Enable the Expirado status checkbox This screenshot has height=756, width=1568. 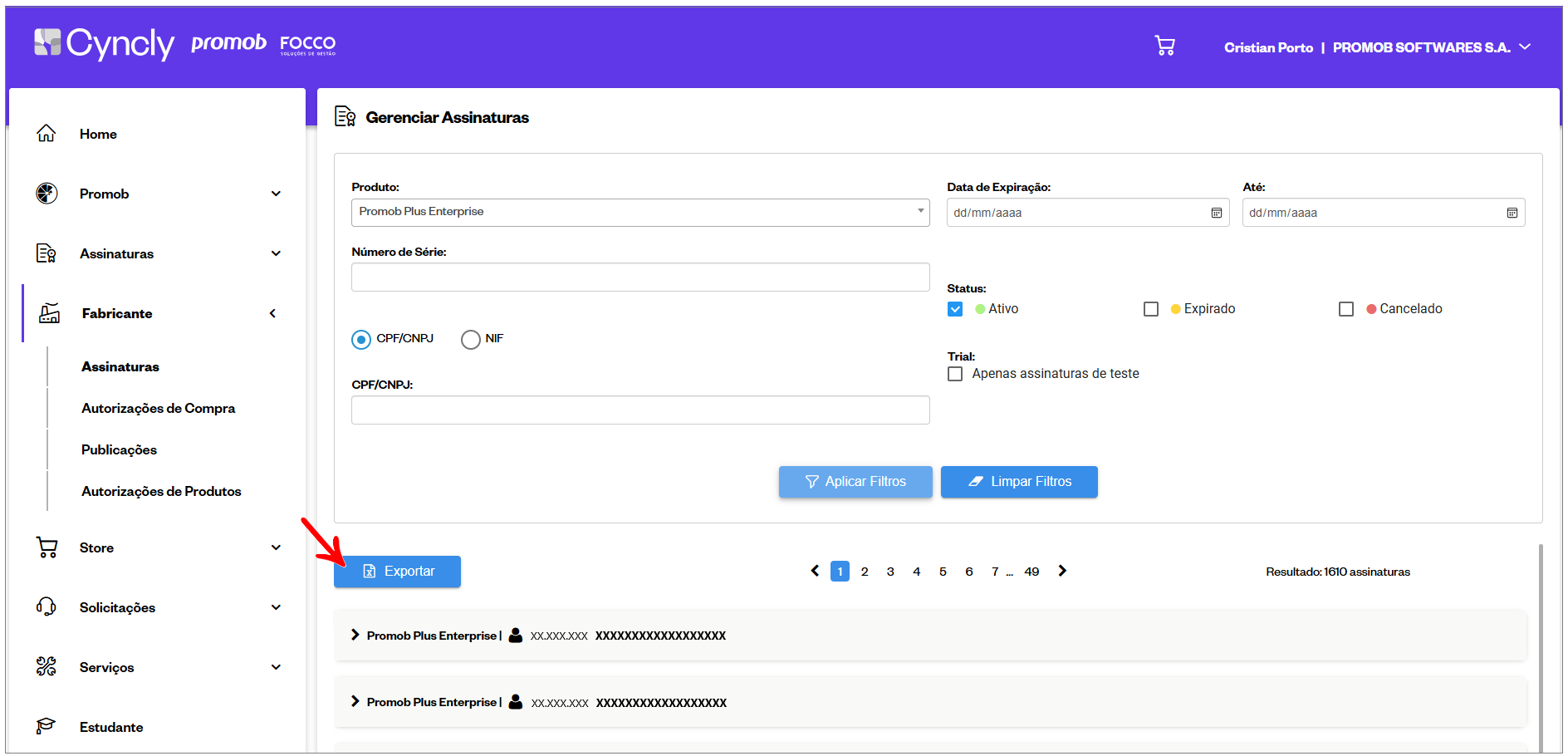tap(1151, 309)
